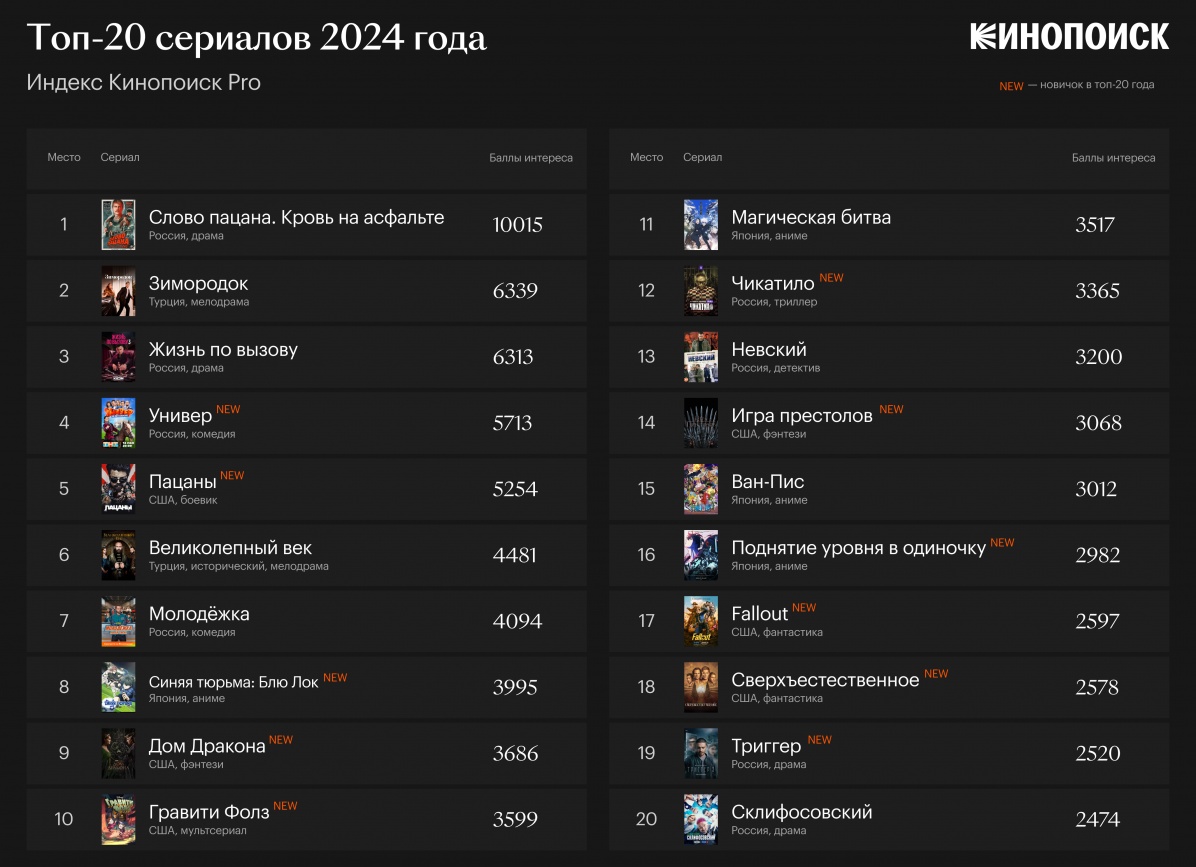Click the score 5713
This screenshot has height=867, width=1196.
[512, 423]
